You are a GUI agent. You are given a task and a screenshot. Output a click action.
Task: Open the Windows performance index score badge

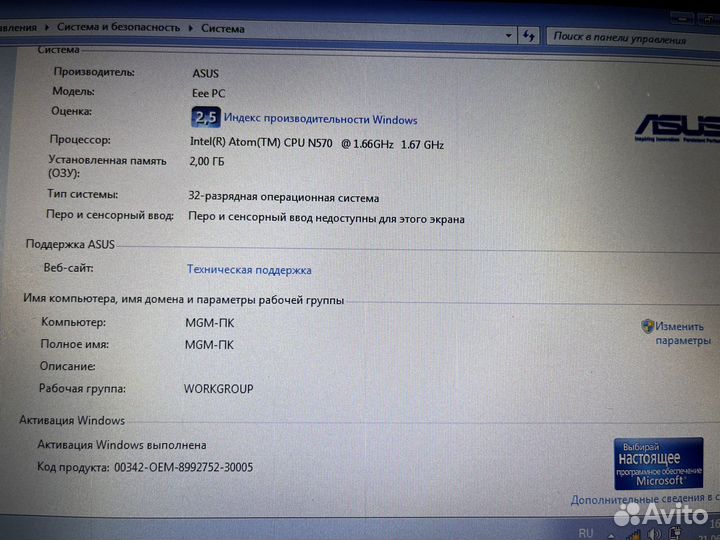(206, 118)
